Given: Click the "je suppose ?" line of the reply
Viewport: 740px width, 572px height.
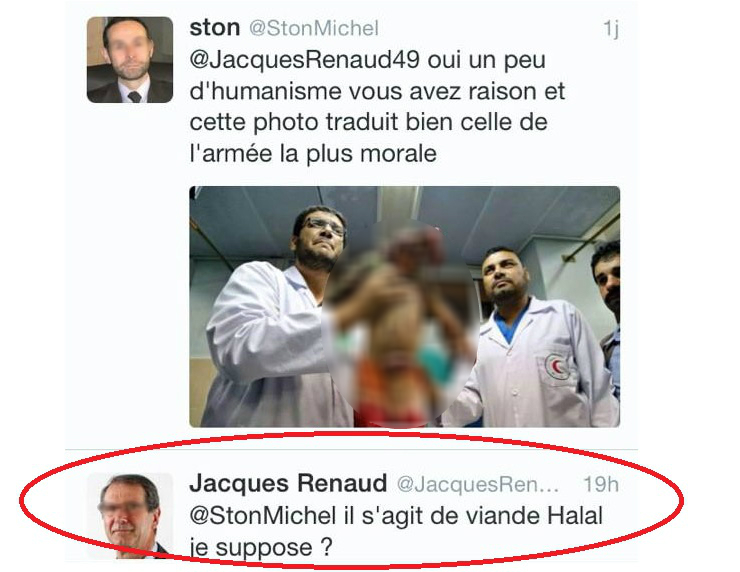Looking at the screenshot, I should 261,547.
